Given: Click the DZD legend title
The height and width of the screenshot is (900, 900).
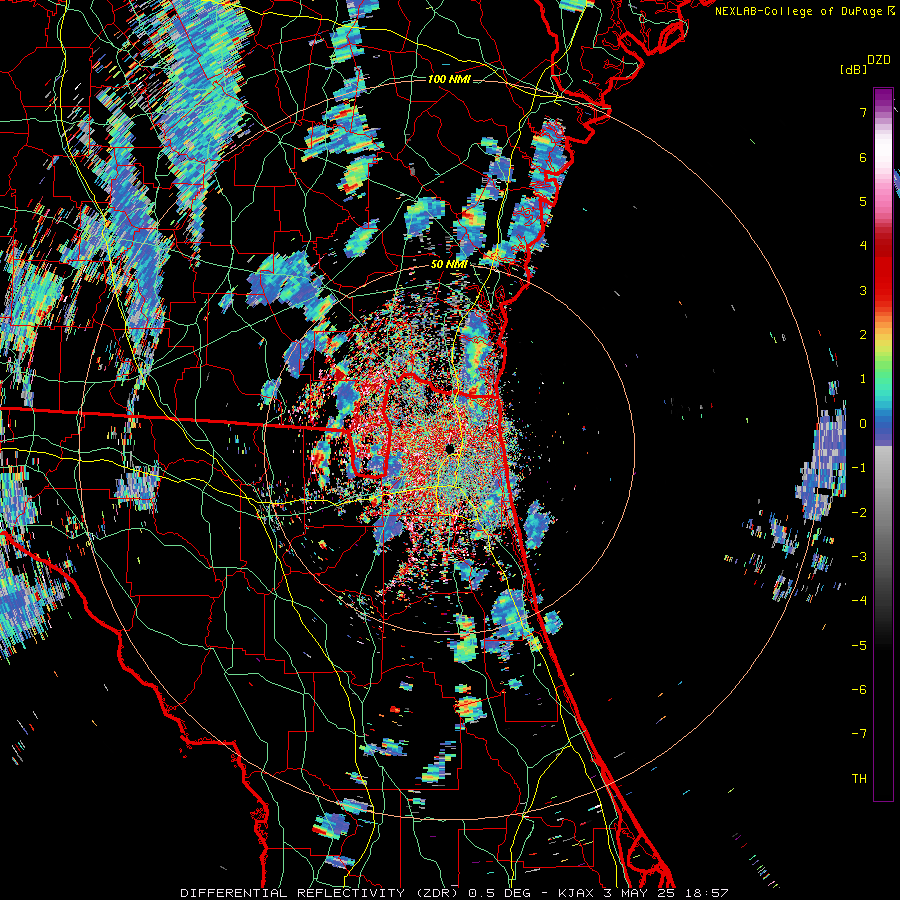Looking at the screenshot, I should pyautogui.click(x=879, y=60).
